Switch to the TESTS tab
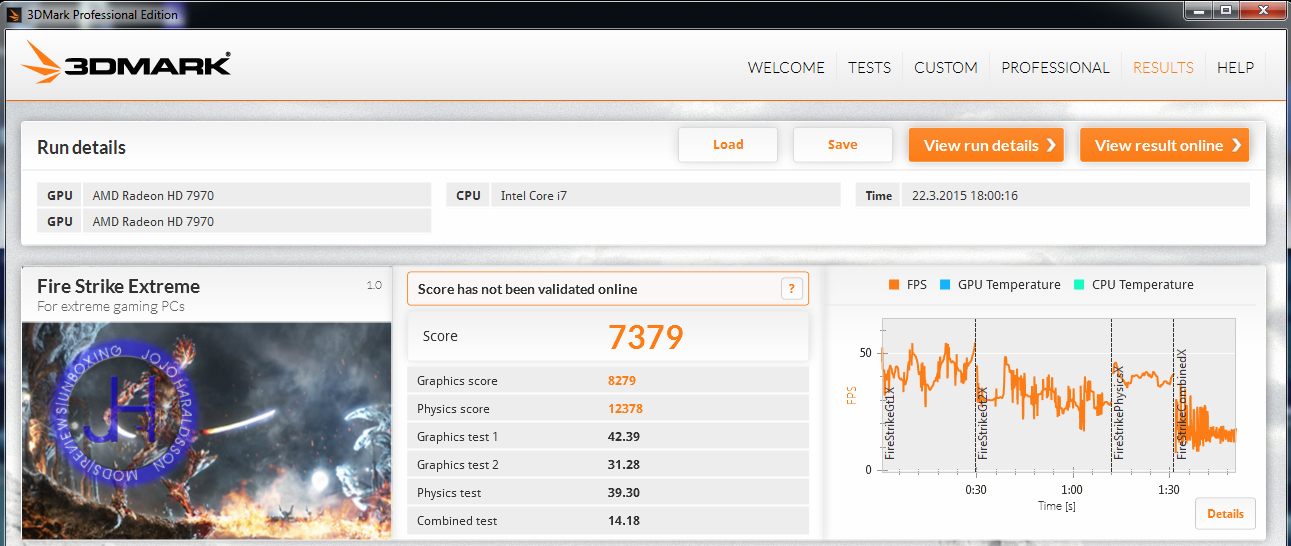Screen dimensions: 1291x546 point(869,68)
